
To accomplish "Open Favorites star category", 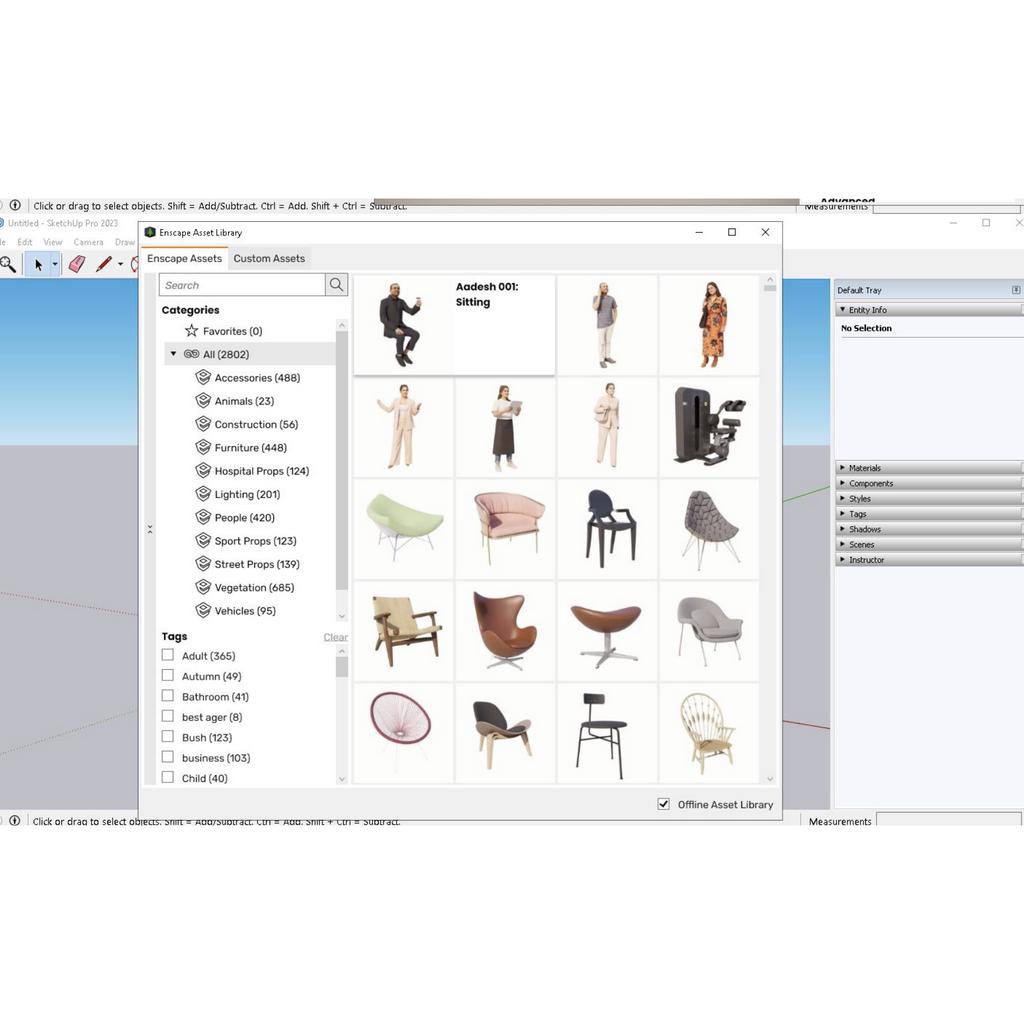I will point(191,331).
